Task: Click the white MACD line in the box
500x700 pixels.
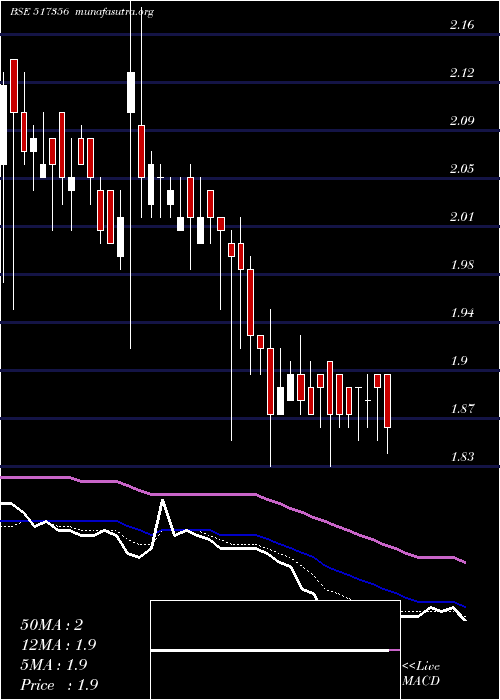Action: [x=270, y=651]
